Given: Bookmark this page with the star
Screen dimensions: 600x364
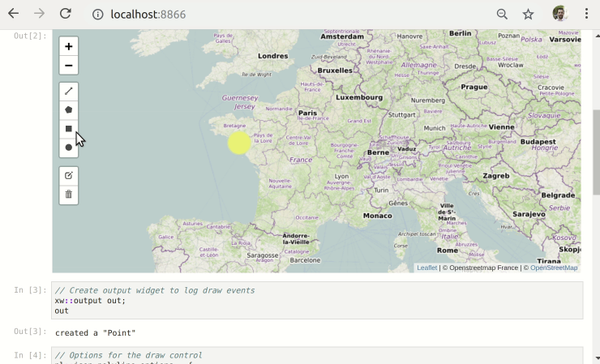Looking at the screenshot, I should click(528, 14).
